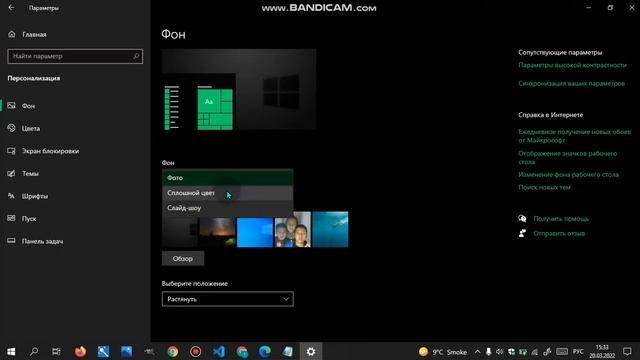Click the Settings gear icon on the taskbar
The width and height of the screenshot is (640, 360).
311,351
